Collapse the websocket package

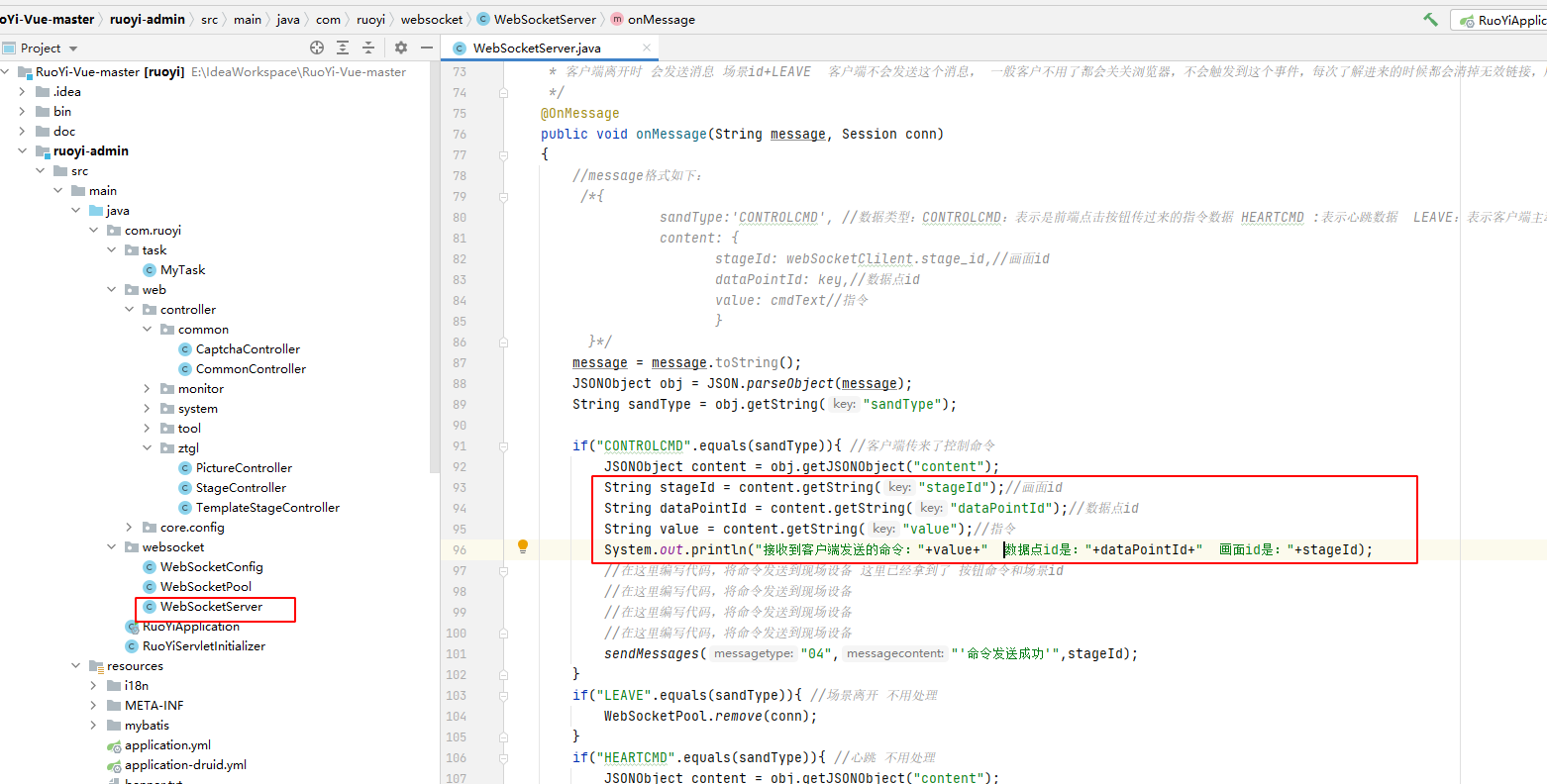111,547
